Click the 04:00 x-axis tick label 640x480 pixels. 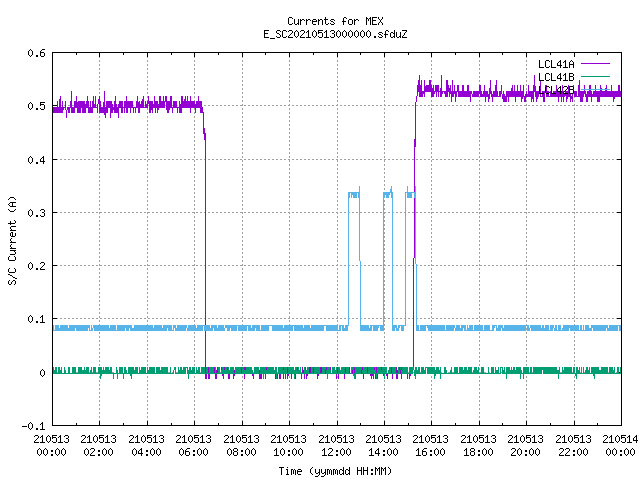click(146, 452)
